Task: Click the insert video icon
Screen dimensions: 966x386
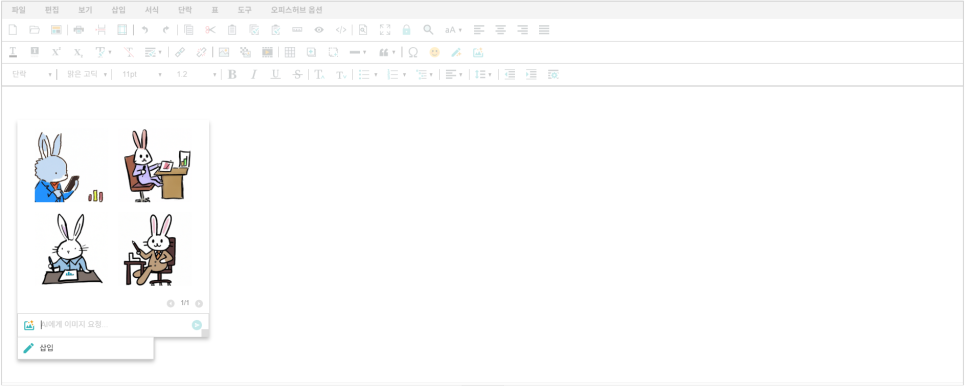Action: pyautogui.click(x=267, y=52)
